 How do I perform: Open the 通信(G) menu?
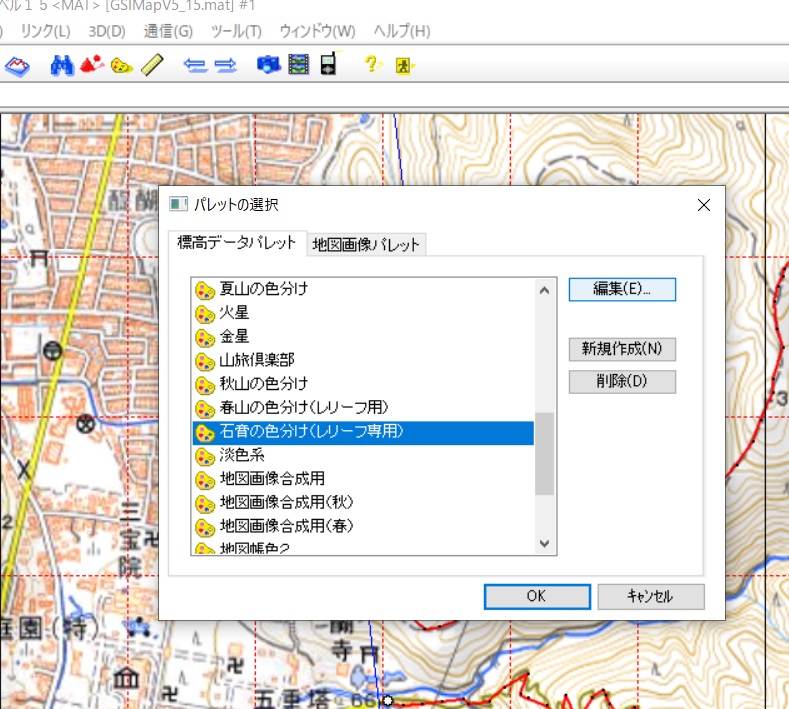(168, 31)
